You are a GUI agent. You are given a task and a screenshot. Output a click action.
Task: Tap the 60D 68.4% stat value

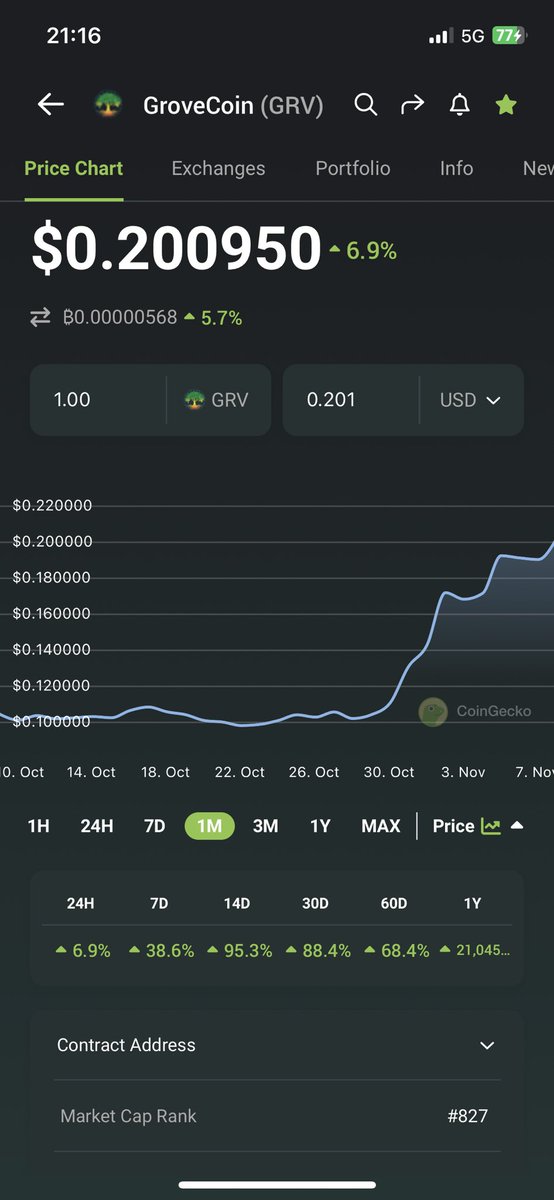[397, 951]
